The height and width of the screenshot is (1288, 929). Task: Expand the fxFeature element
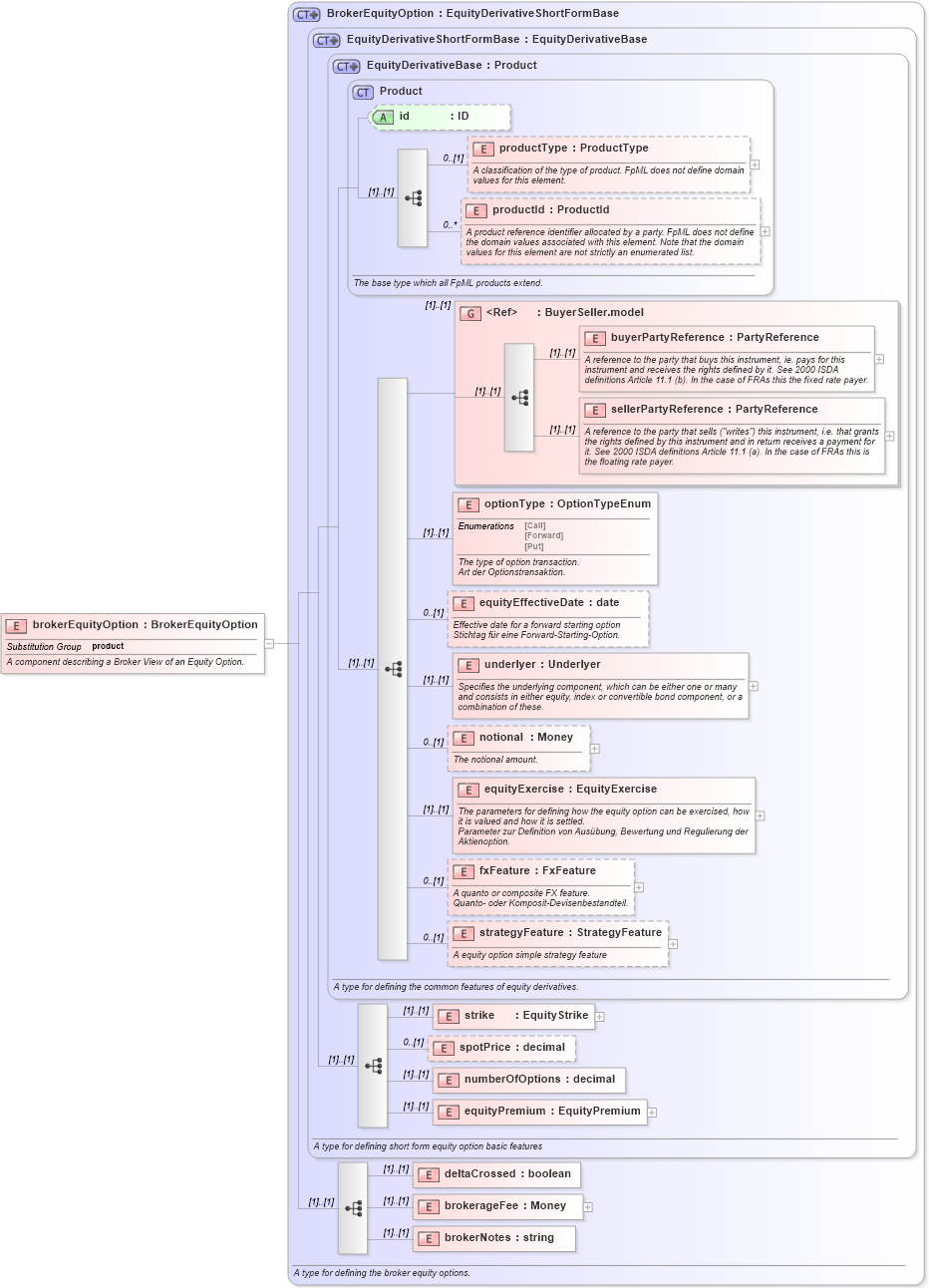tap(639, 887)
